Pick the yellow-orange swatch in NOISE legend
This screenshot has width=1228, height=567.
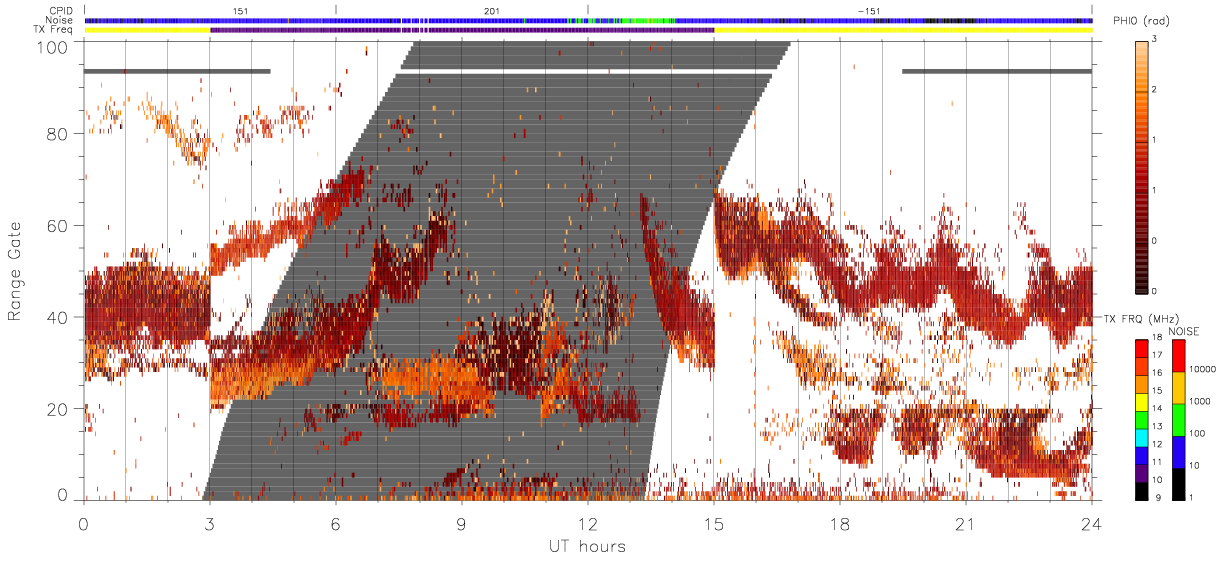point(1178,387)
